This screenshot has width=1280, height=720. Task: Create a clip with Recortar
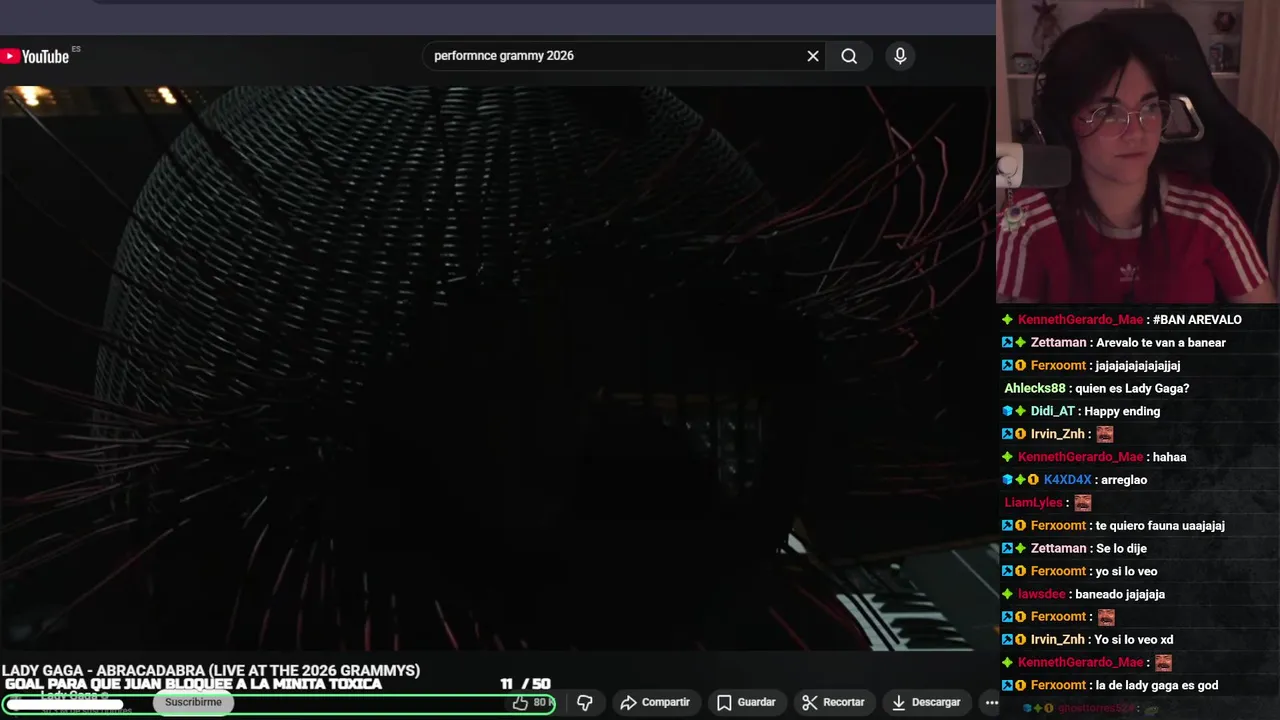click(833, 703)
